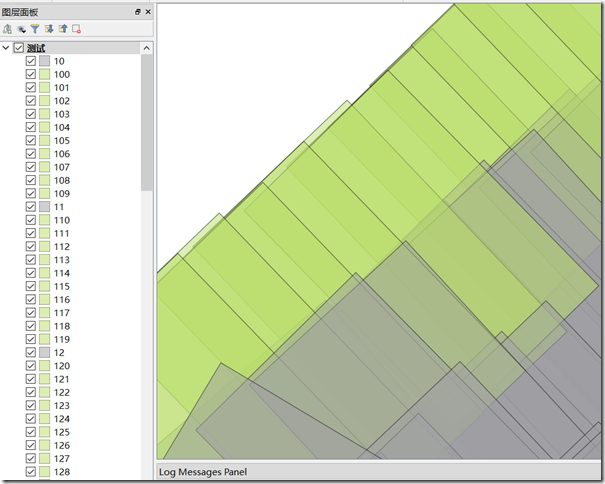Open the Manage Map Themes eye icon
The height and width of the screenshot is (484, 605).
[x=21, y=29]
